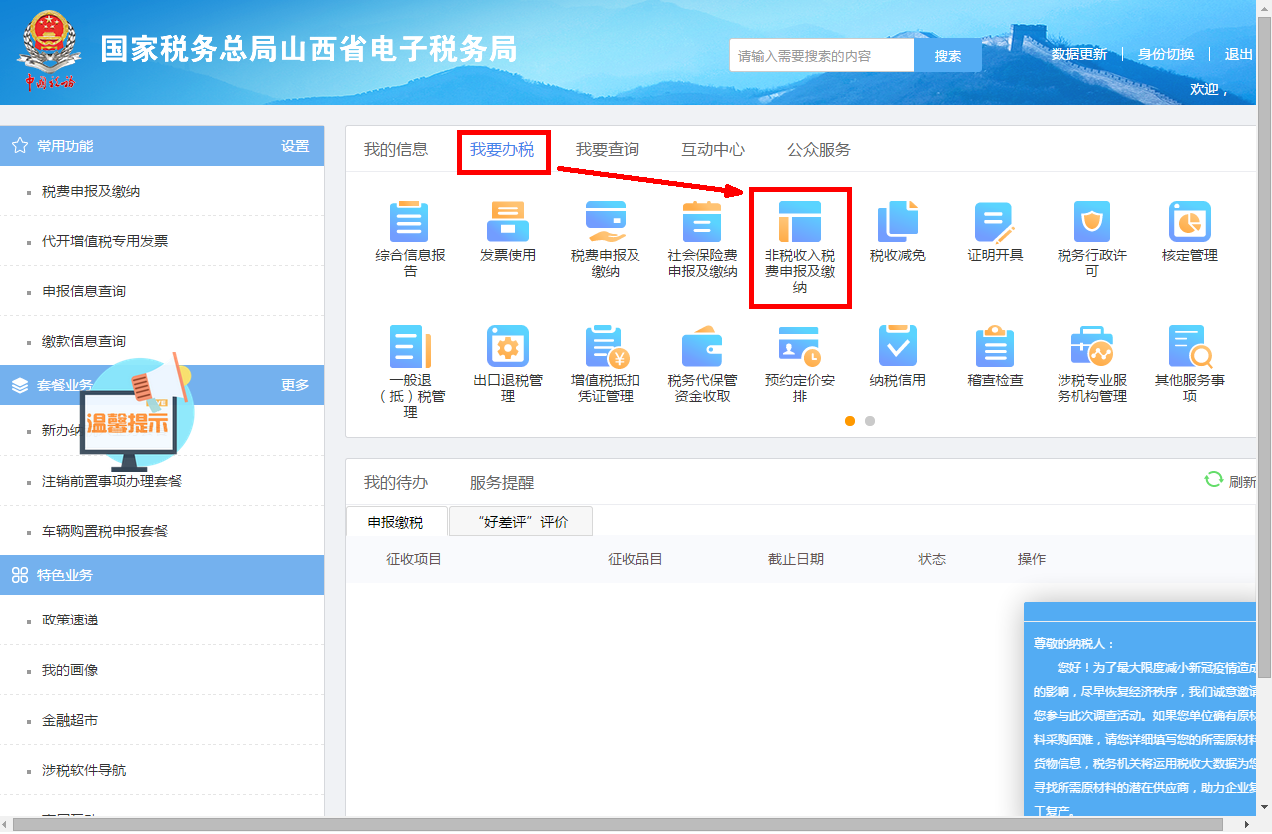The width and height of the screenshot is (1272, 834).
Task: Open 税费申报及缴纳 icon in main grid
Action: [x=606, y=222]
